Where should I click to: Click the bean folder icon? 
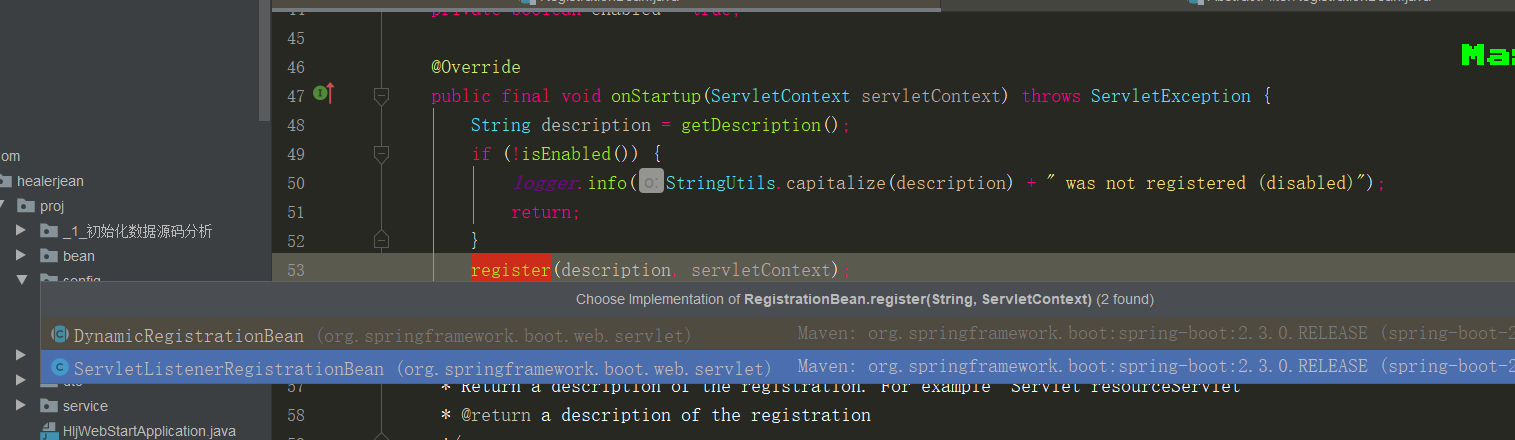[49, 256]
